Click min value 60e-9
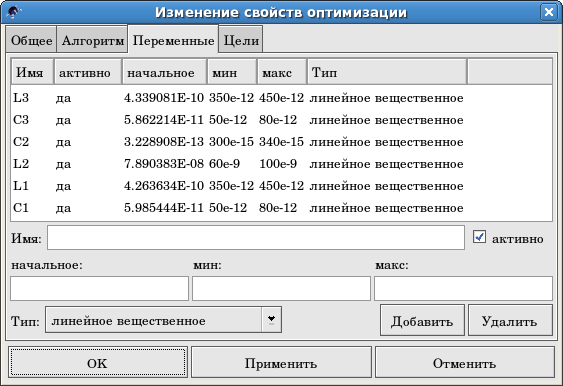The width and height of the screenshot is (563, 386). click(x=224, y=164)
